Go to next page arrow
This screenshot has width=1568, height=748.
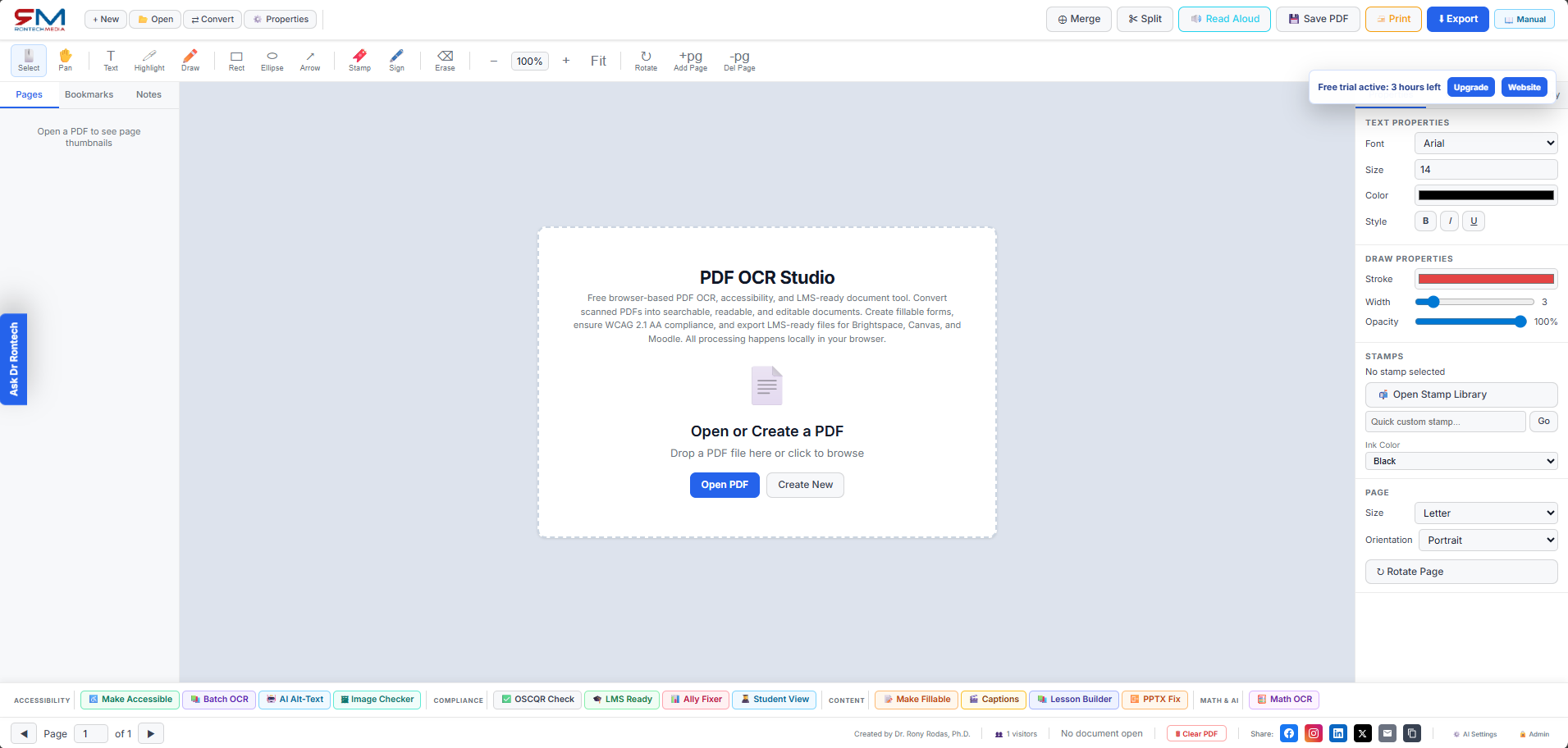pos(151,733)
